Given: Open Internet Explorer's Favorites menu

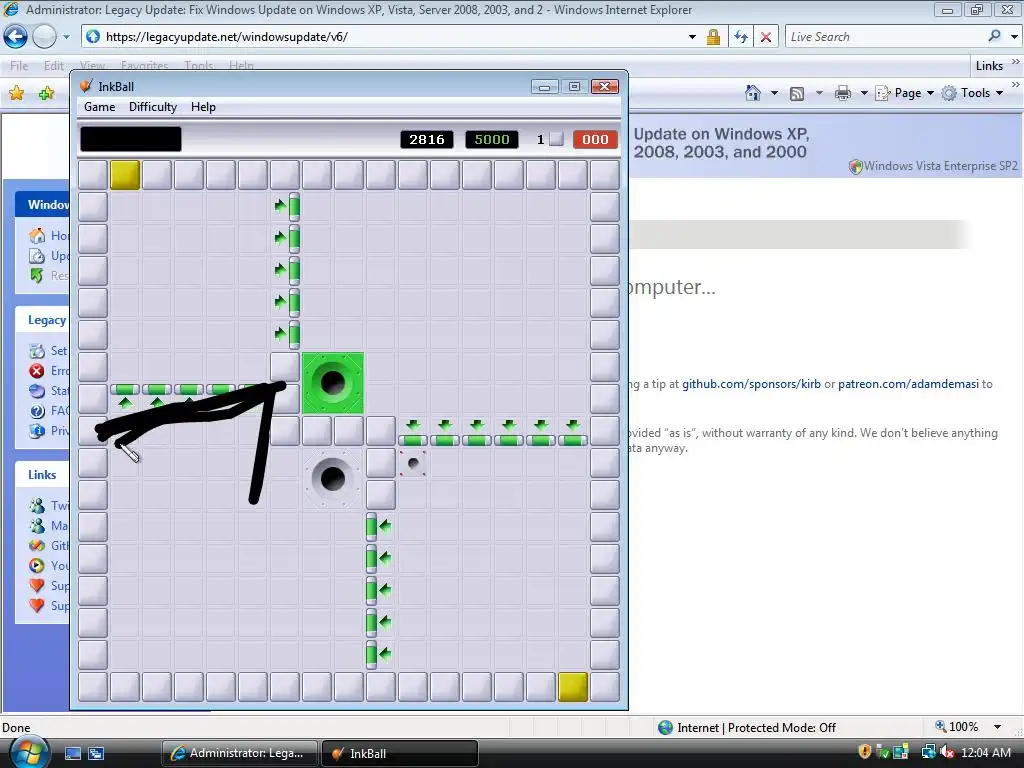Looking at the screenshot, I should pos(144,65).
